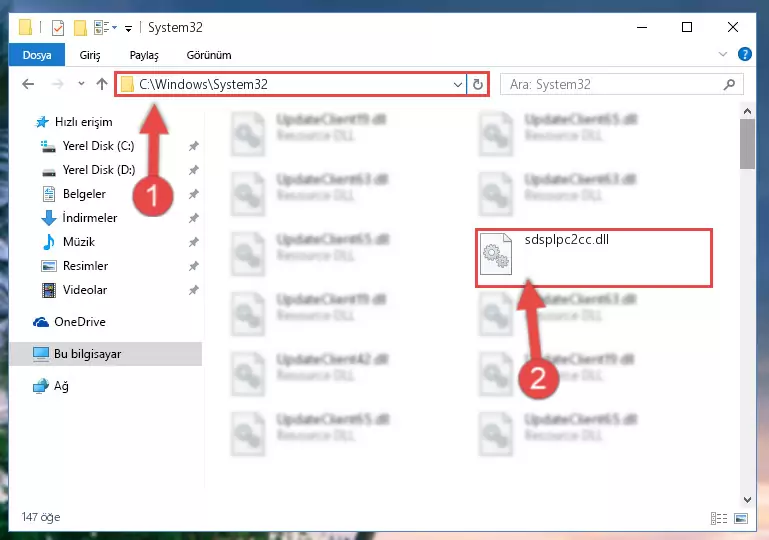Click the pin icon next to Videolar
769x540 pixels.
(x=194, y=290)
